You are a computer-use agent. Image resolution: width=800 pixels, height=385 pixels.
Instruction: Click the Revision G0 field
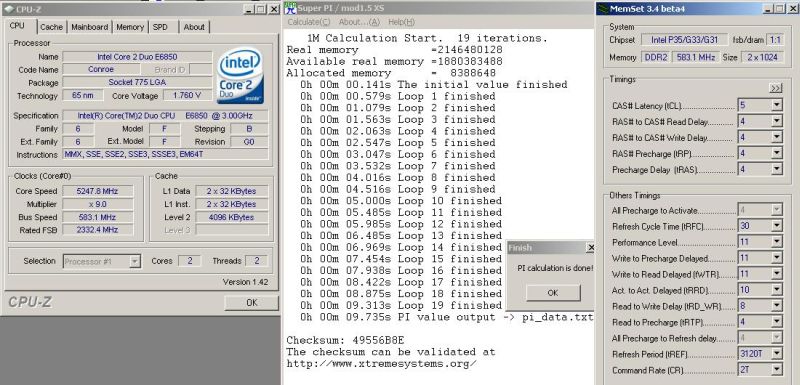(x=248, y=141)
